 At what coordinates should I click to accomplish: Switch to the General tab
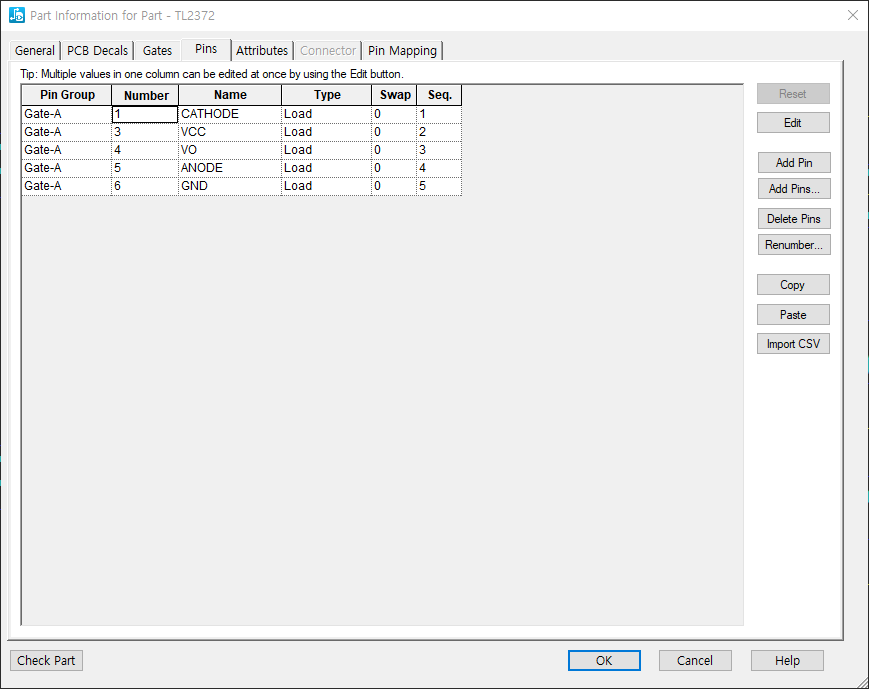click(35, 51)
